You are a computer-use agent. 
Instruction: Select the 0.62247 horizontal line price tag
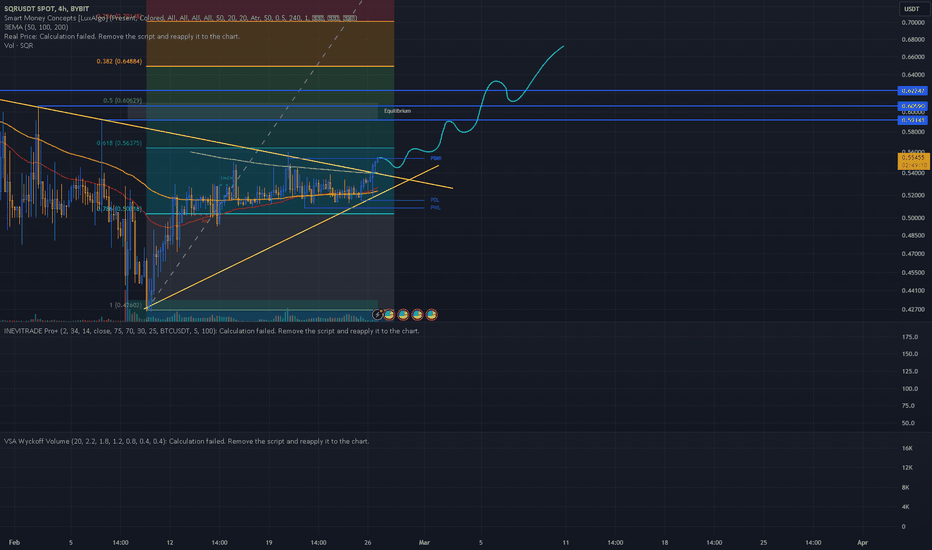[912, 91]
